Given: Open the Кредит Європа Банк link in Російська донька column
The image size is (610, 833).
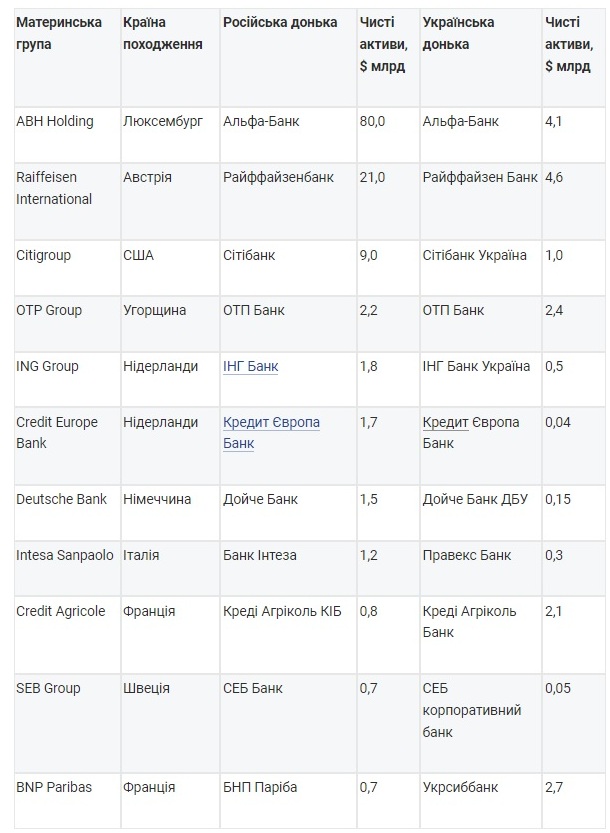Looking at the screenshot, I should tap(271, 432).
